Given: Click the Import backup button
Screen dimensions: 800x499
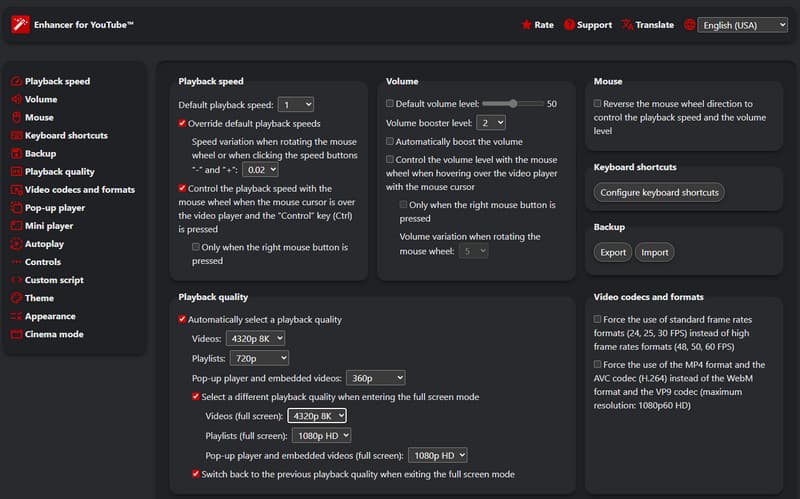Looking at the screenshot, I should tap(655, 253).
